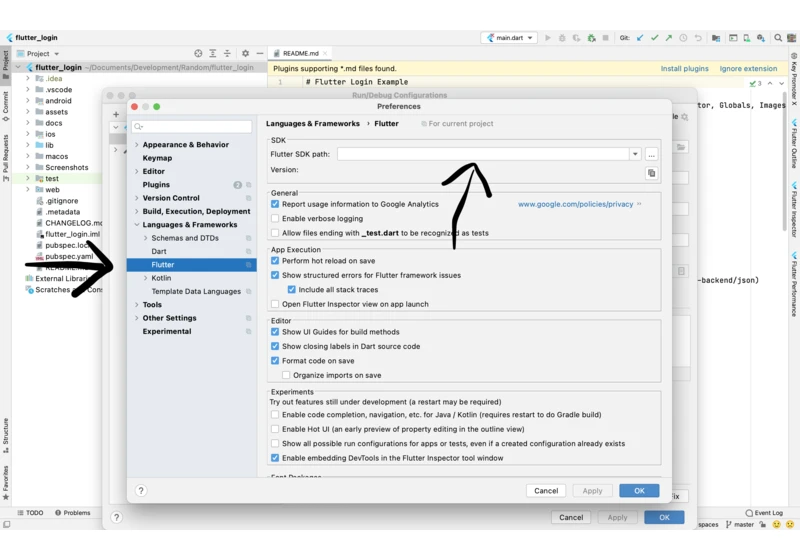Image resolution: width=800 pixels, height=560 pixels.
Task: Open google.com/policies/privacy link
Action: pos(576,204)
